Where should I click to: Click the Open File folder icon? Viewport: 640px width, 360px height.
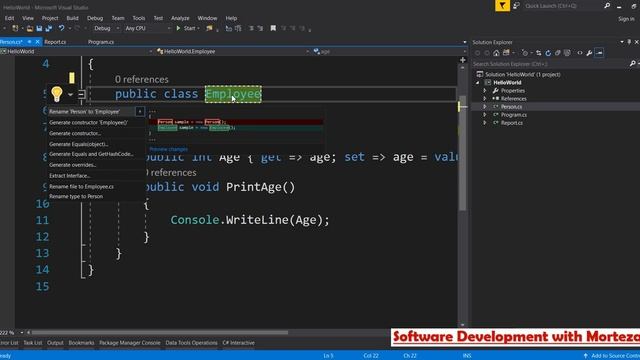29,29
